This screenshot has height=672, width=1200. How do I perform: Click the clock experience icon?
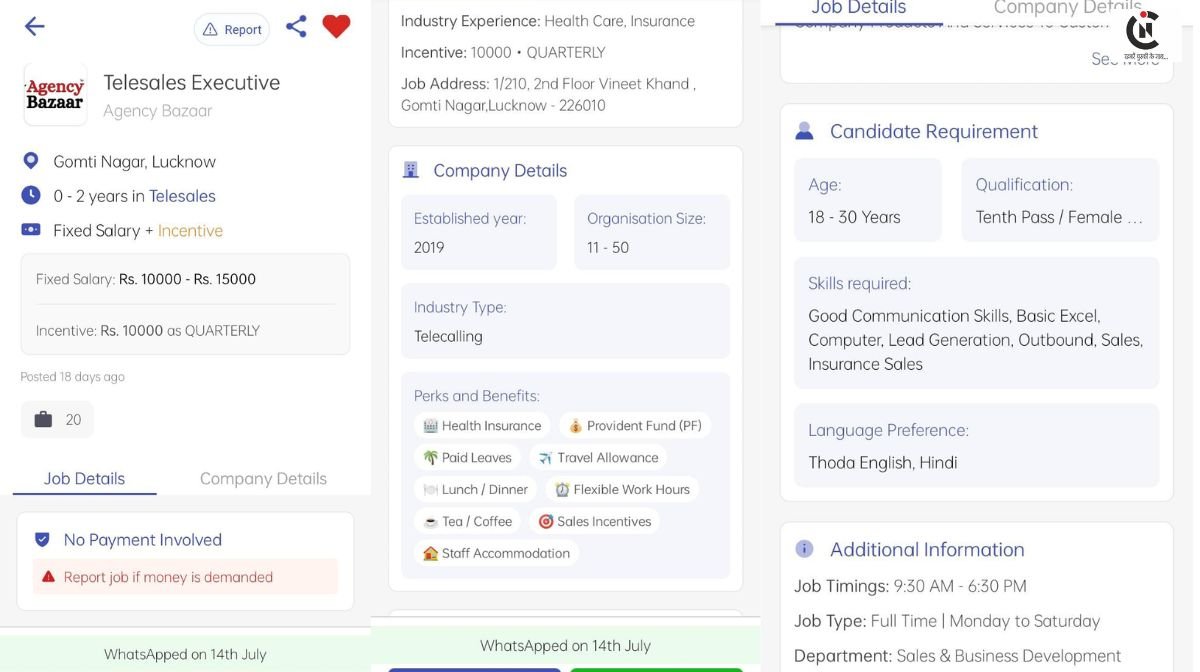pyautogui.click(x=31, y=195)
